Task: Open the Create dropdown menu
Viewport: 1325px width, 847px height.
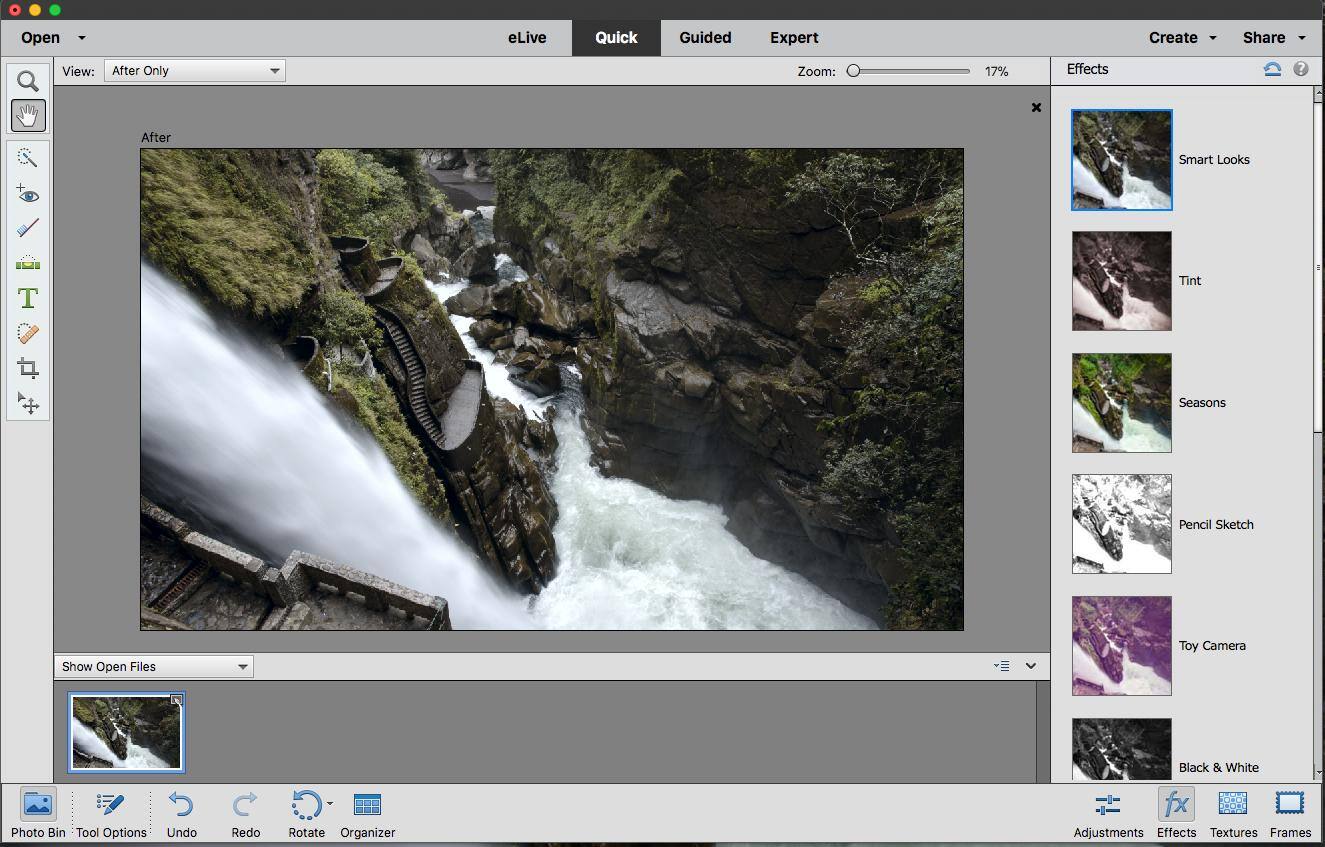Action: click(x=1182, y=38)
